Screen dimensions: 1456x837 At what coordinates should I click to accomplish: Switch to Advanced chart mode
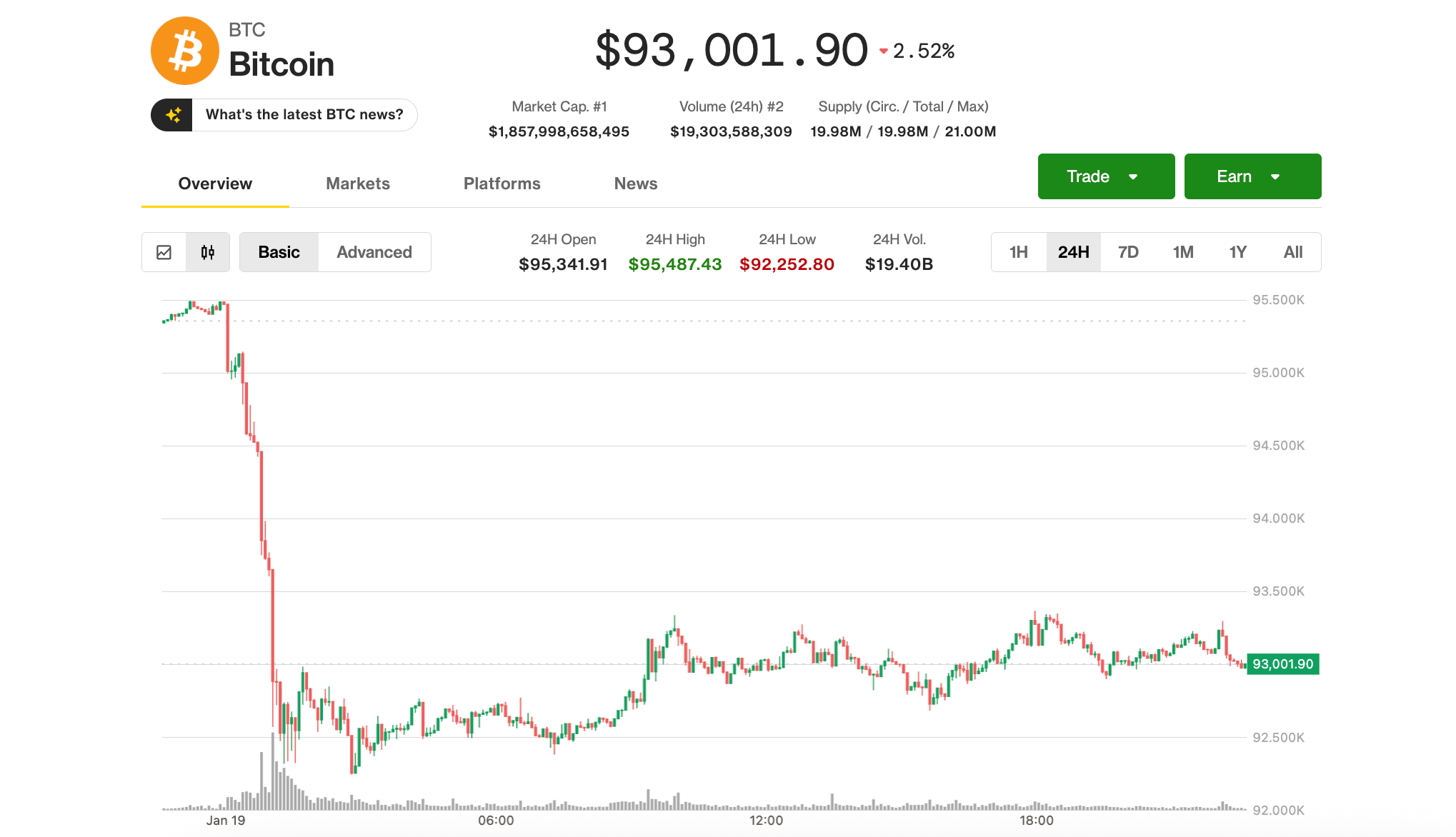tap(374, 251)
